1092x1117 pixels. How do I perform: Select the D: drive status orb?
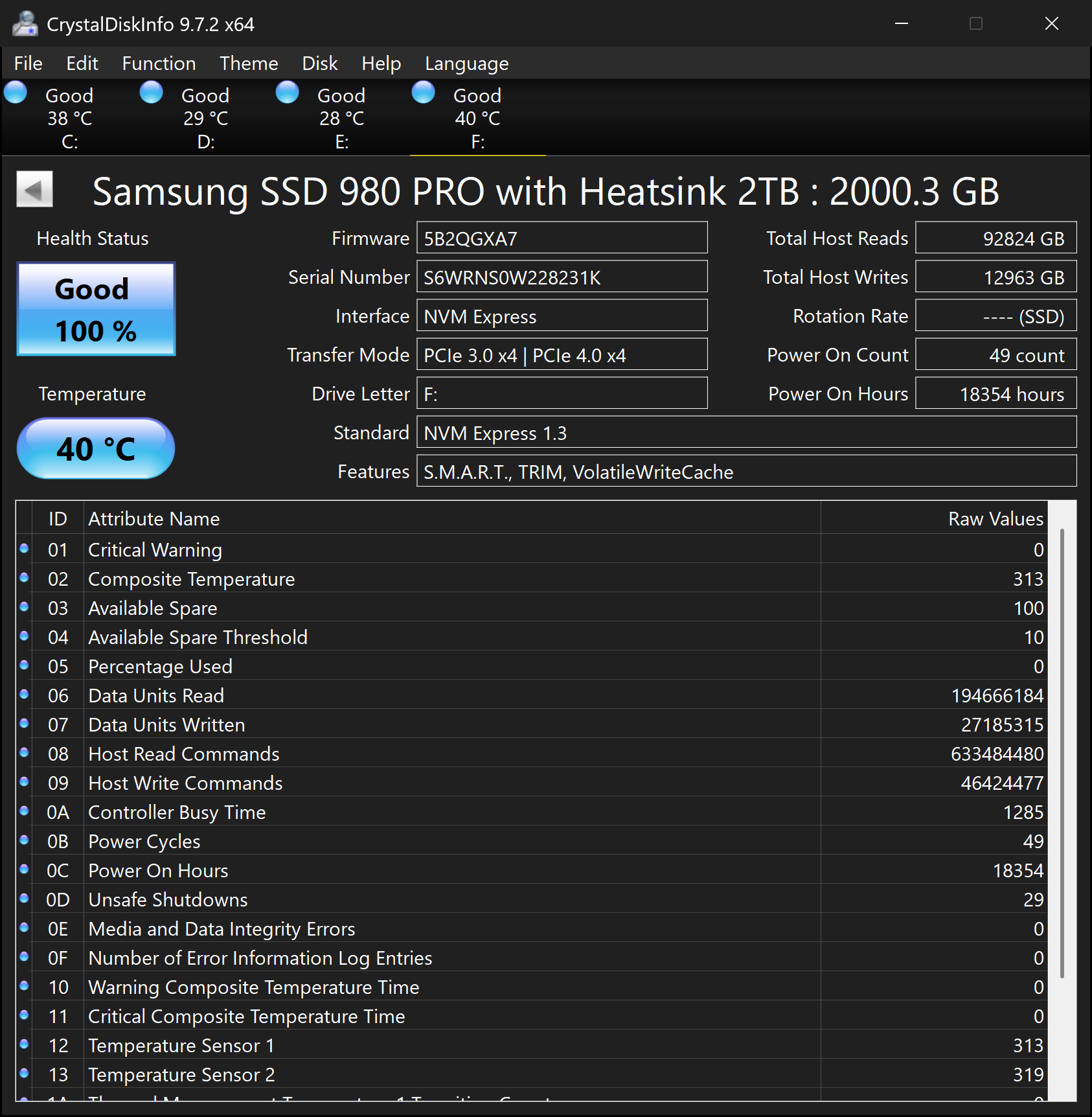[152, 92]
